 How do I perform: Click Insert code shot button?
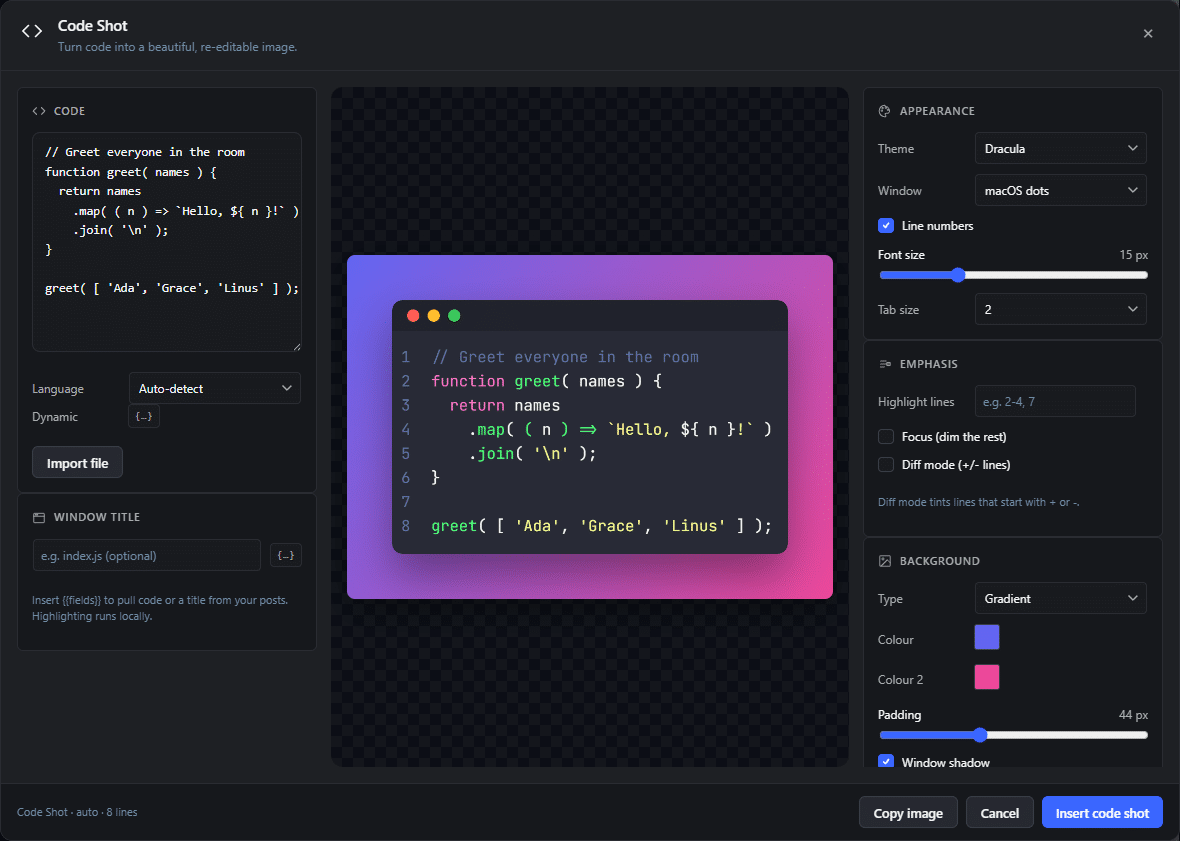(1102, 812)
